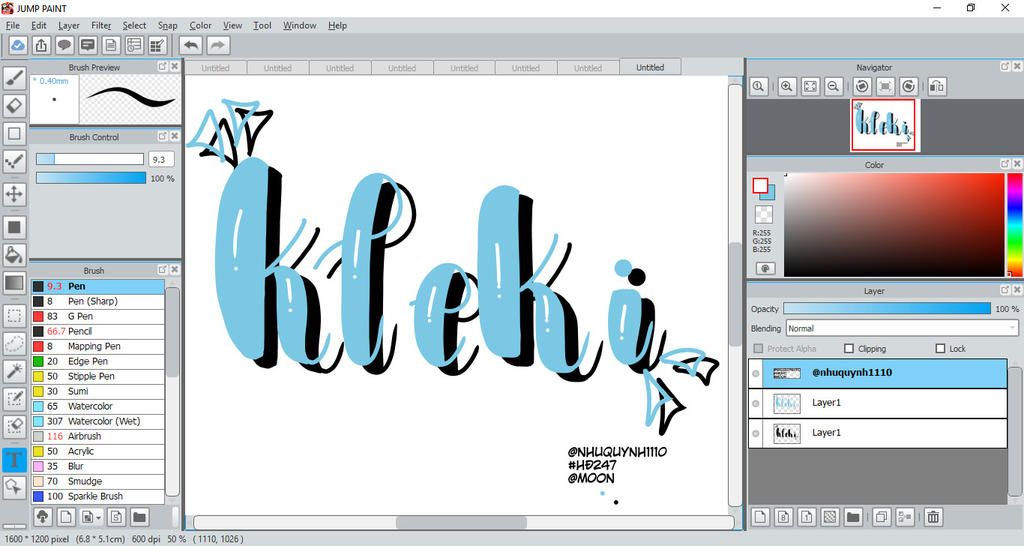
Task: Toggle the Protect Alpha checkbox
Action: (758, 349)
